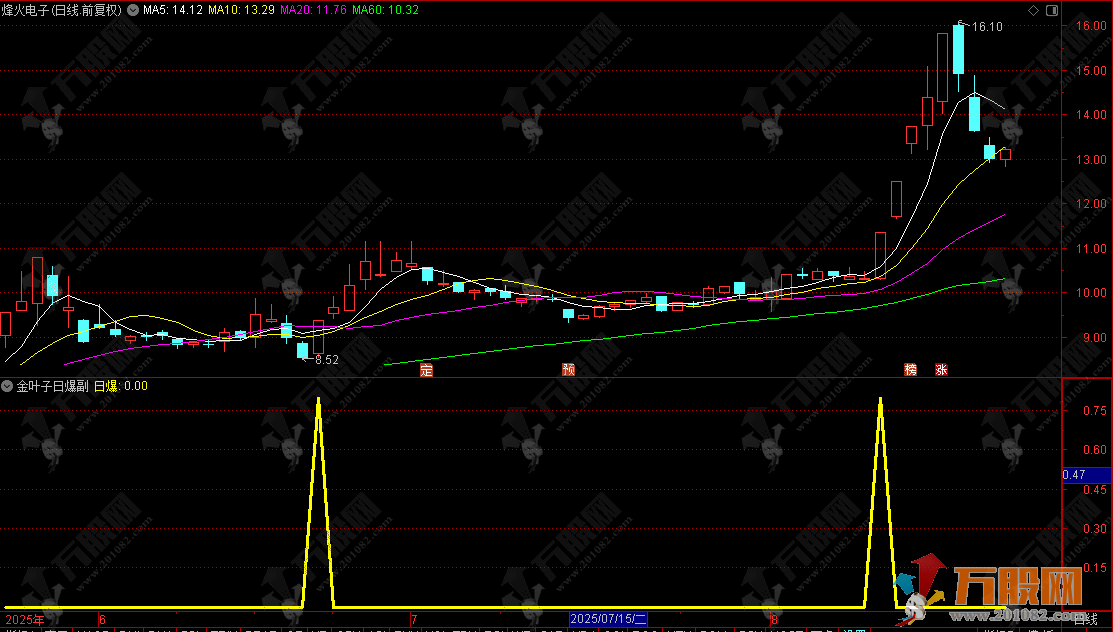The height and width of the screenshot is (632, 1113).
Task: Click the 14.00 price axis label
Action: point(1091,114)
